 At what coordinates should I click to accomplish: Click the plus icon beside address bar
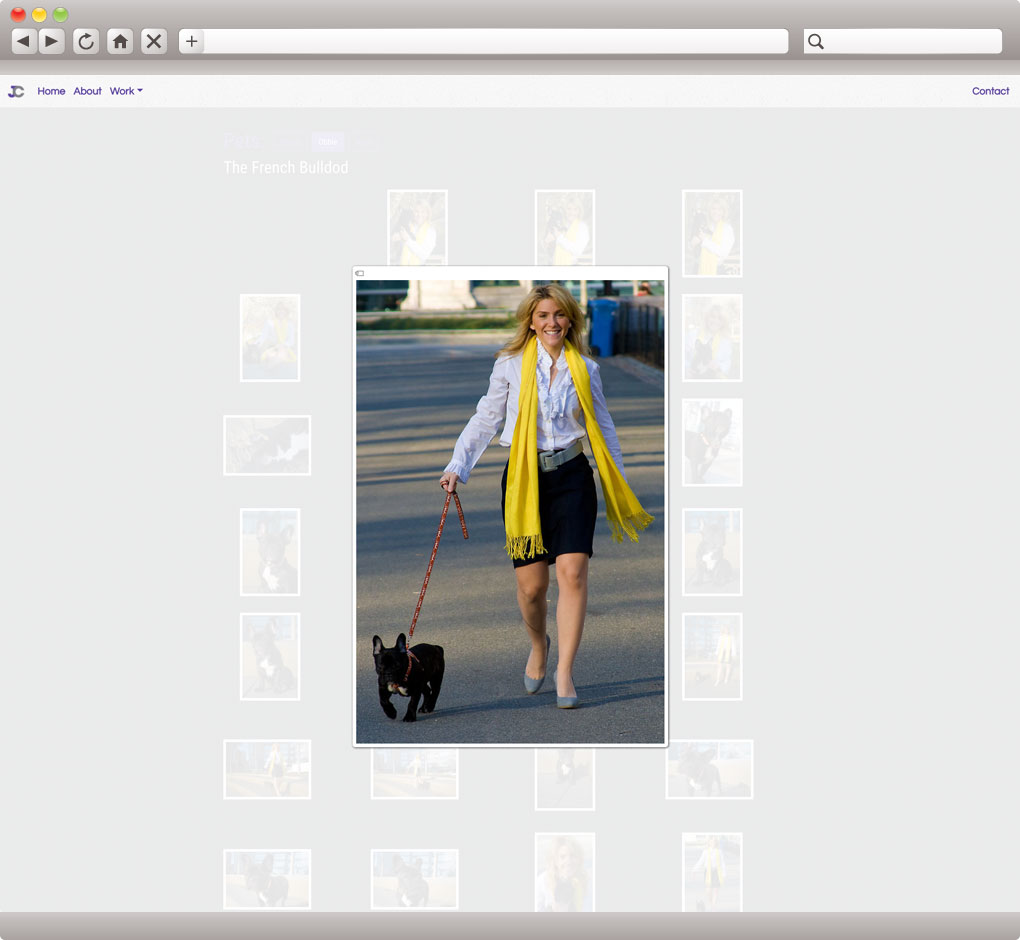tap(192, 41)
